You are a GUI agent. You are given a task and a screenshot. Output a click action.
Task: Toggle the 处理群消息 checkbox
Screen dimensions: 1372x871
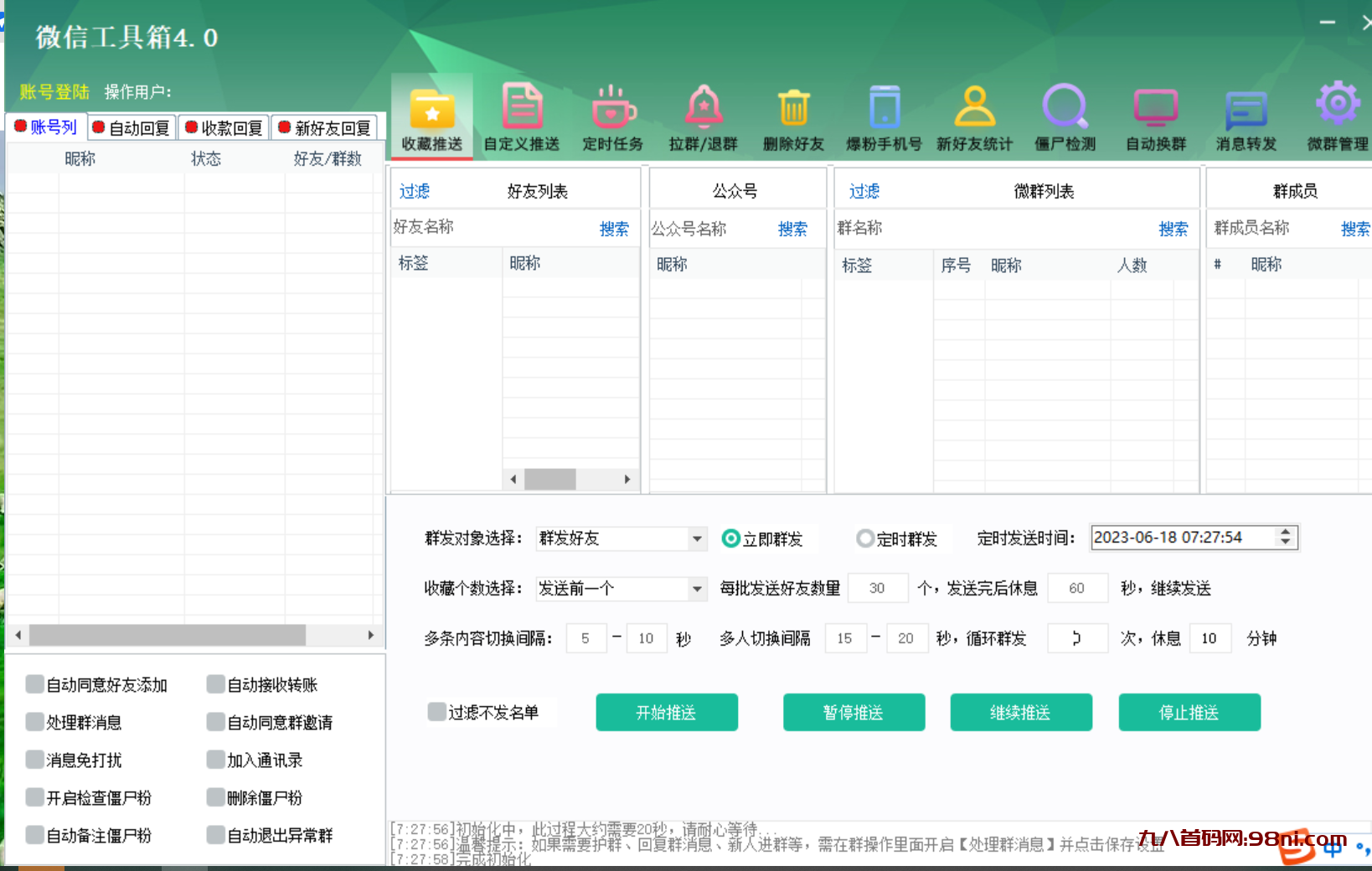(x=34, y=722)
